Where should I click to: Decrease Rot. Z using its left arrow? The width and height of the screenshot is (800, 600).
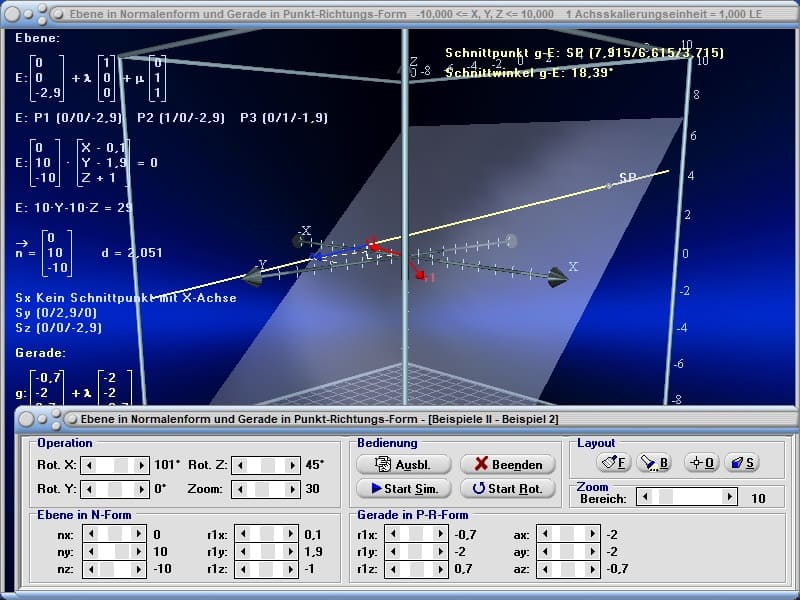237,465
